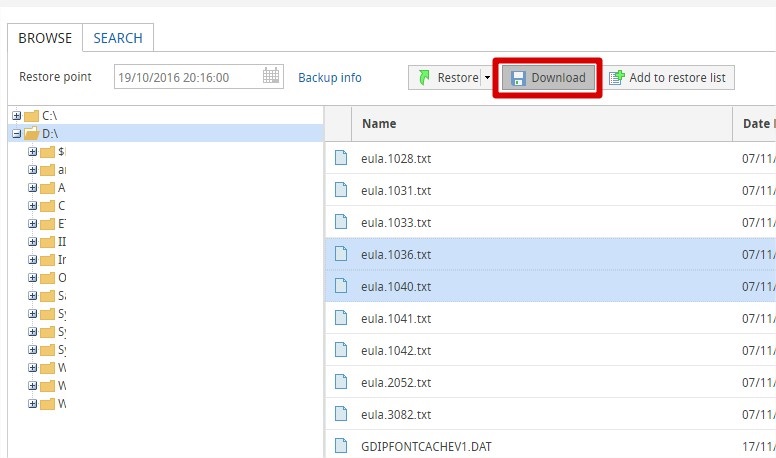The width and height of the screenshot is (776, 458).
Task: Click the restore point date field
Action: pos(187,77)
